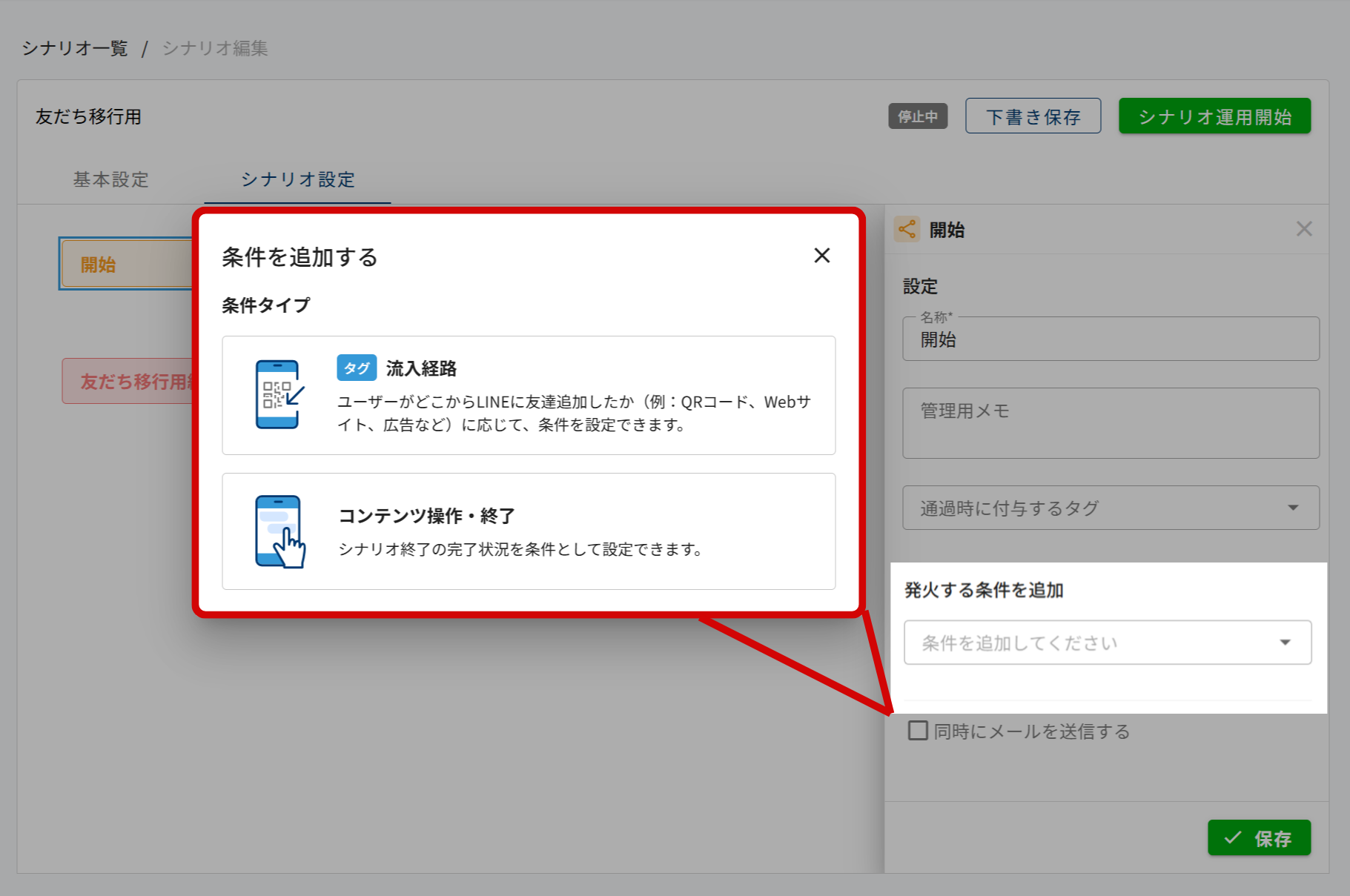Go to シナリオ一覧 breadcrumb link

pyautogui.click(x=75, y=48)
